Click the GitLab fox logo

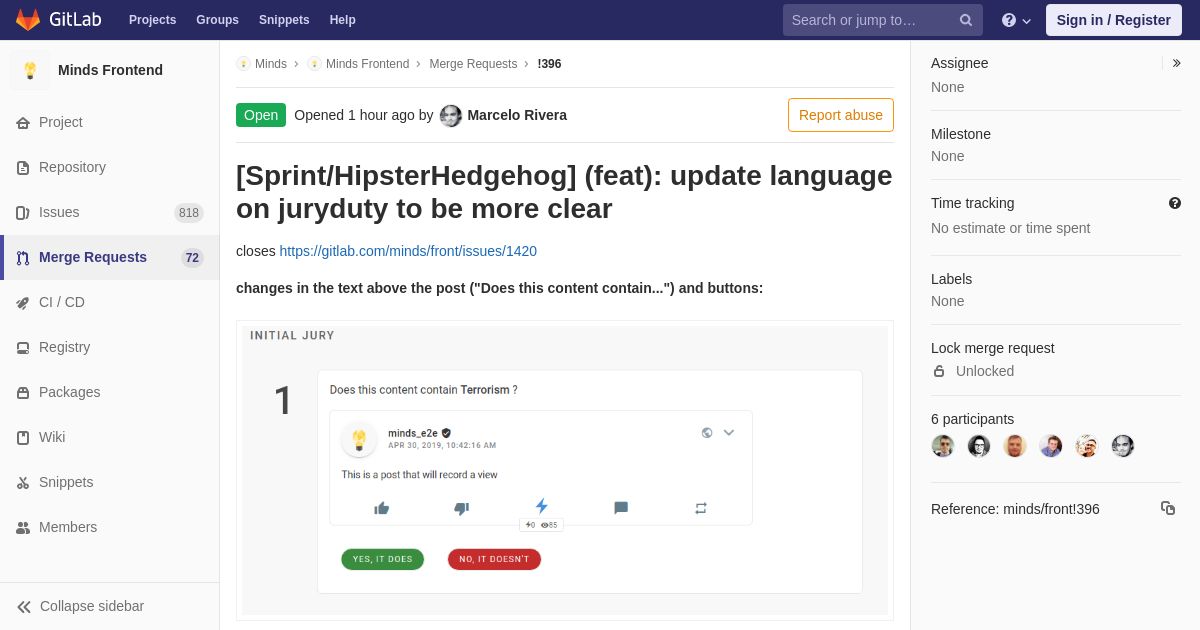(28, 20)
